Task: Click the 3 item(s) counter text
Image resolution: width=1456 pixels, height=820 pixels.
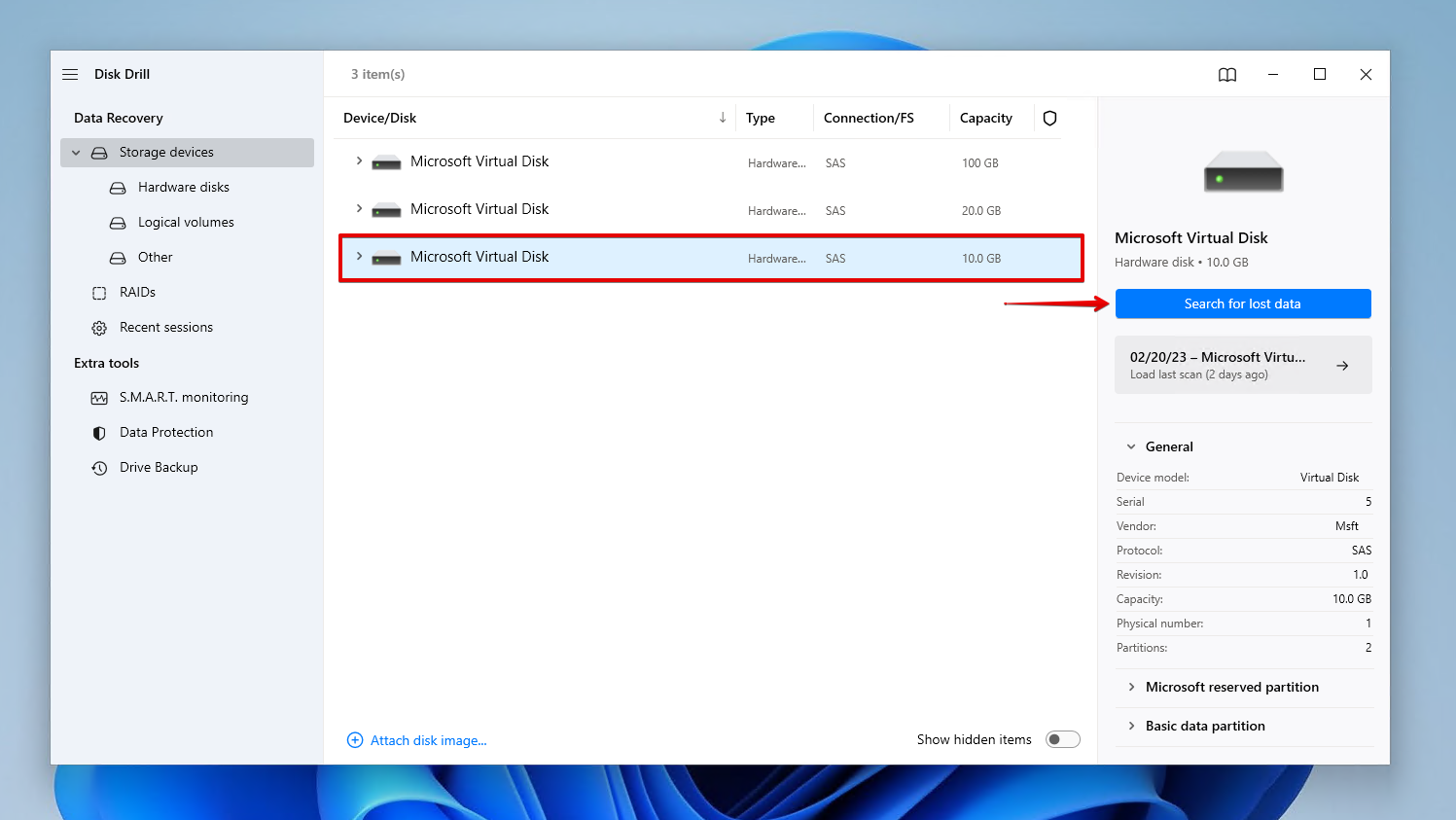Action: pos(377,74)
